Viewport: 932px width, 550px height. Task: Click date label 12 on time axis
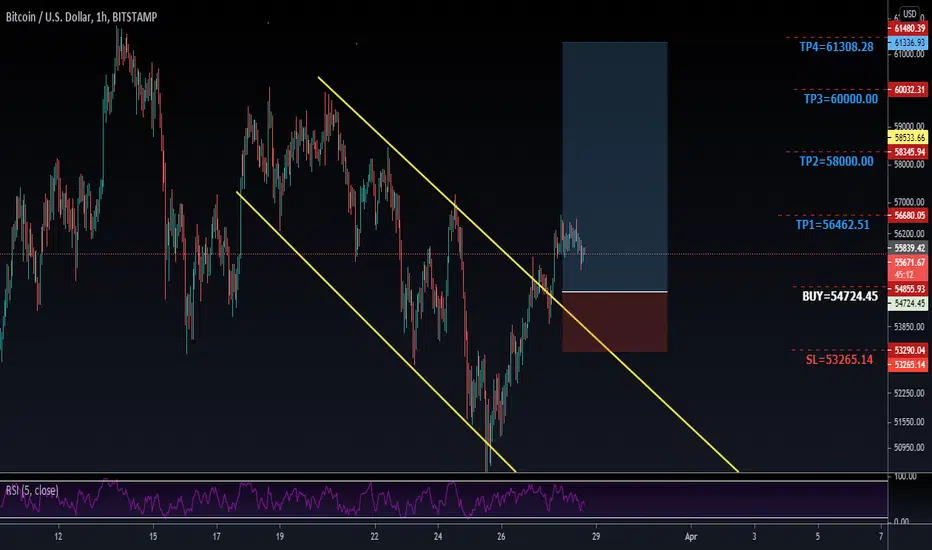click(x=58, y=536)
